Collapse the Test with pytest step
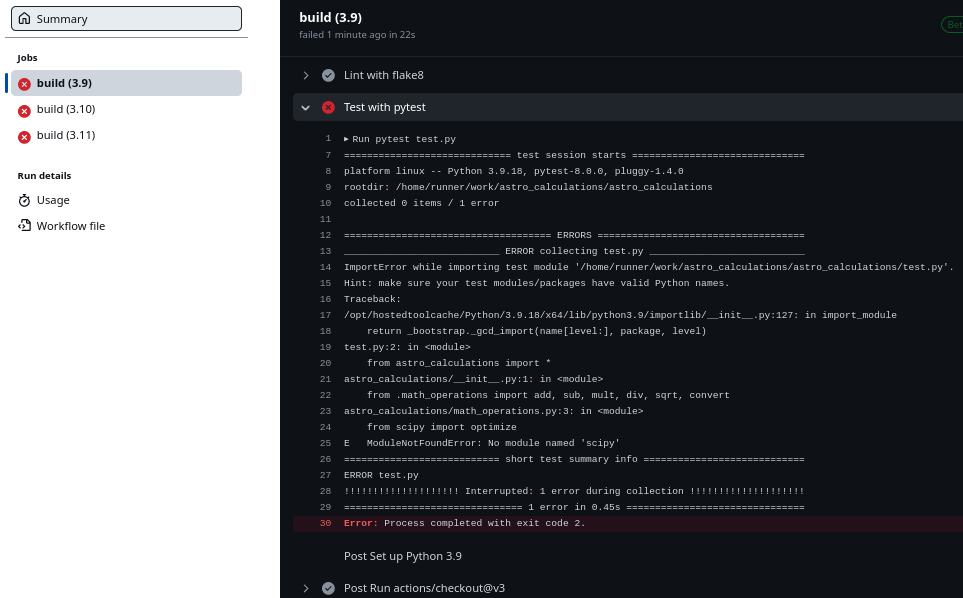This screenshot has height=598, width=963. [305, 107]
